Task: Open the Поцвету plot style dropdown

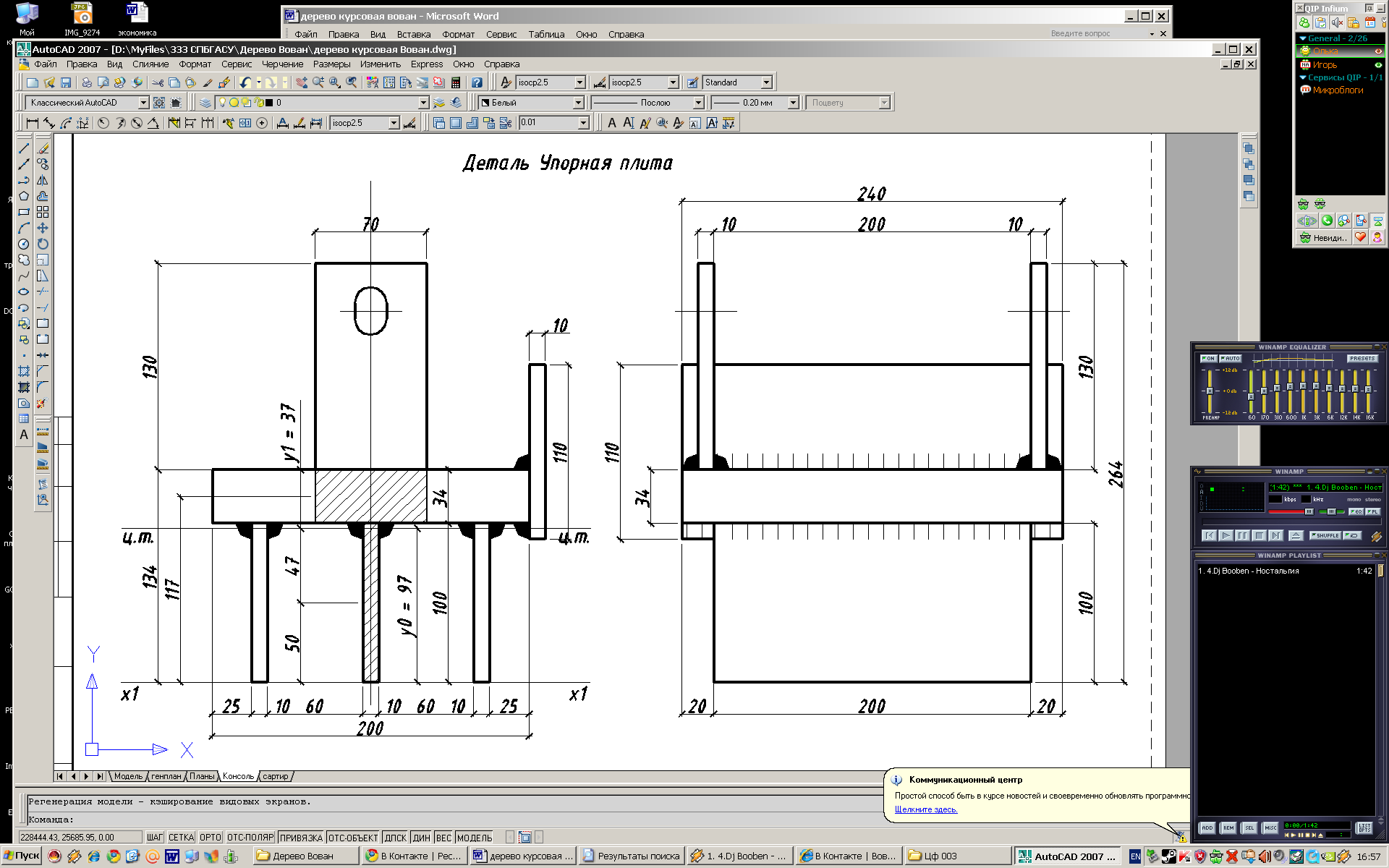Action: coord(884,103)
